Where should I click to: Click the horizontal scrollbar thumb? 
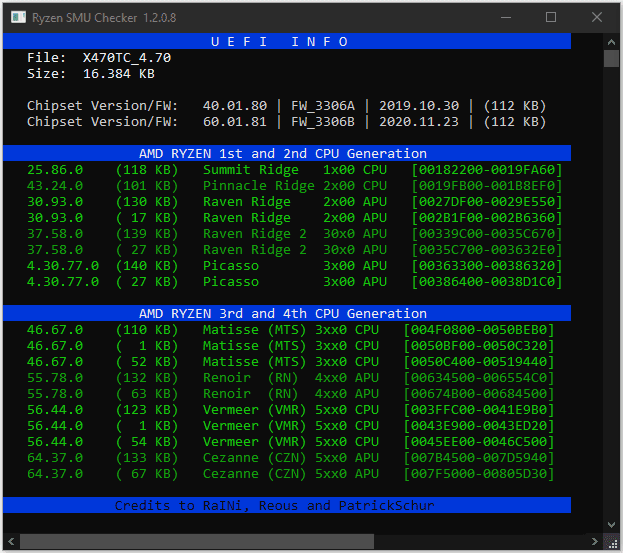click(197, 541)
